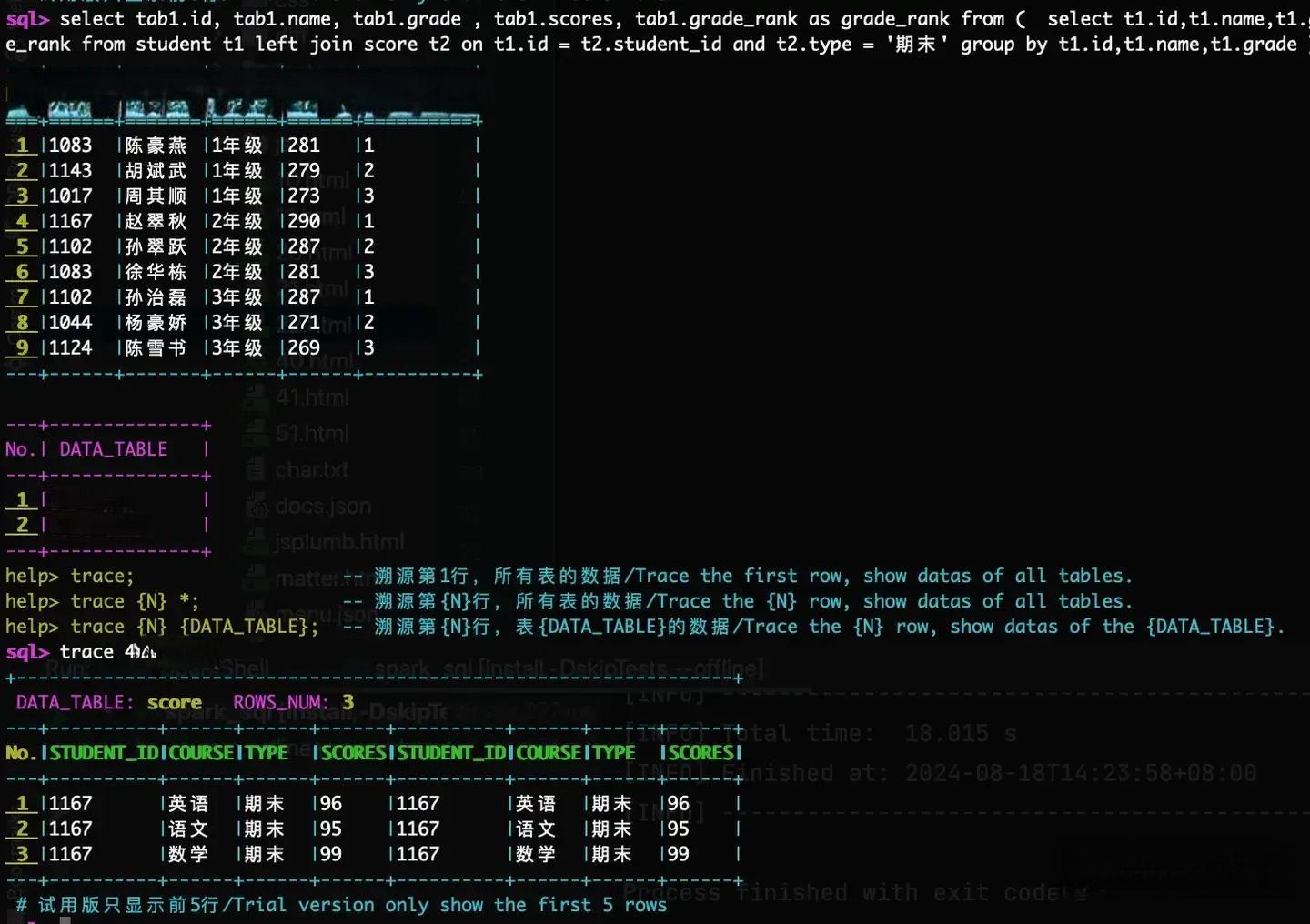The width and height of the screenshot is (1310, 924).
Task: Click the DATA_TABLE column header
Action: [114, 449]
